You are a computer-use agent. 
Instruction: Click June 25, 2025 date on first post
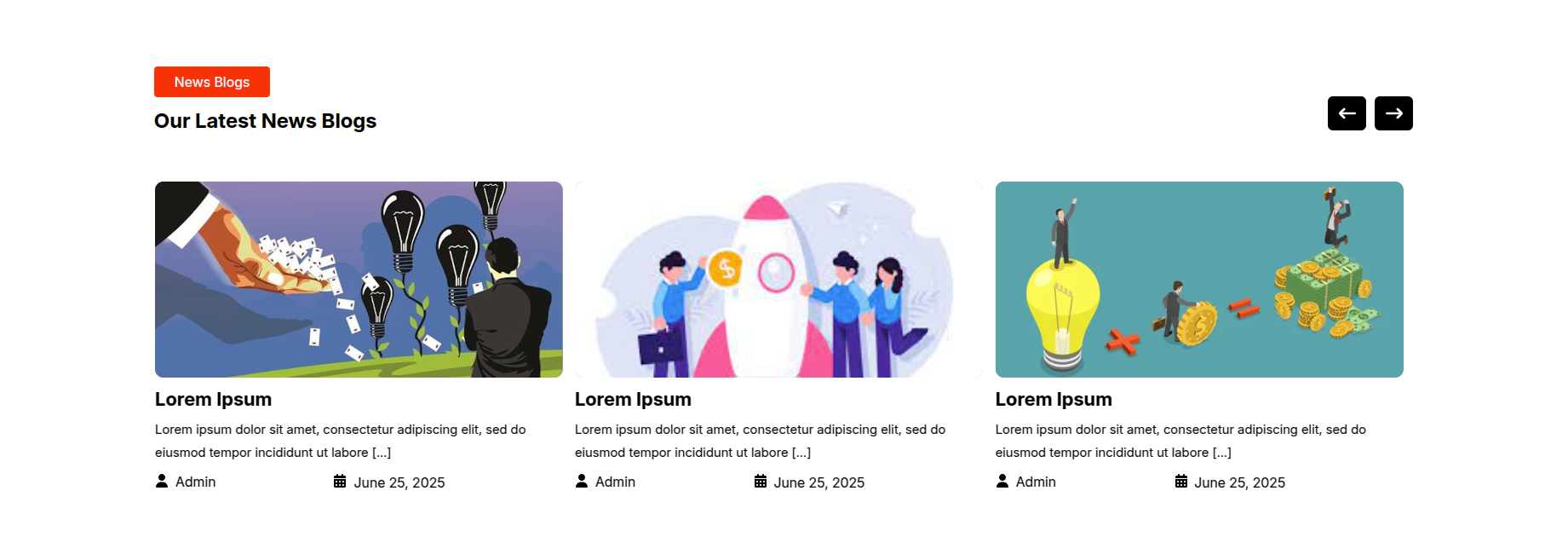(x=399, y=482)
